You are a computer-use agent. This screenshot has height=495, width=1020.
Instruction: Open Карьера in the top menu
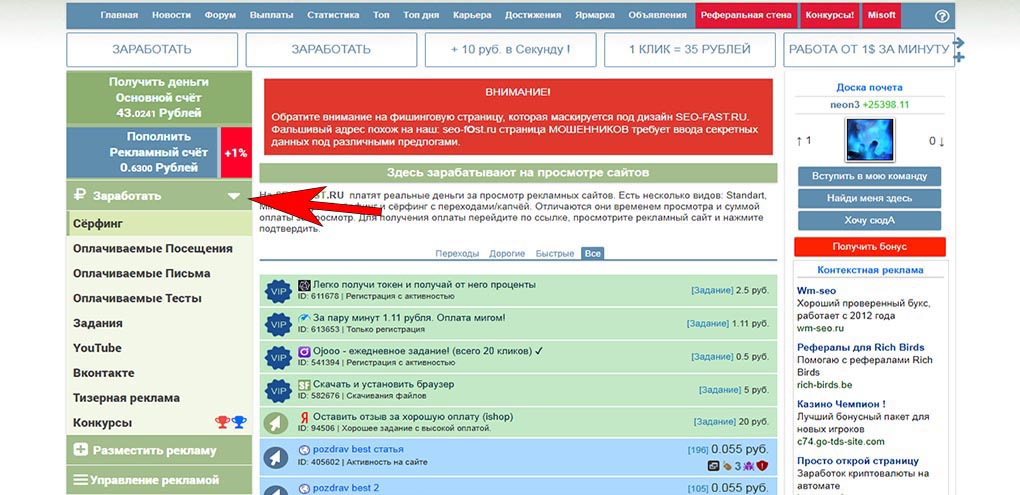click(472, 15)
